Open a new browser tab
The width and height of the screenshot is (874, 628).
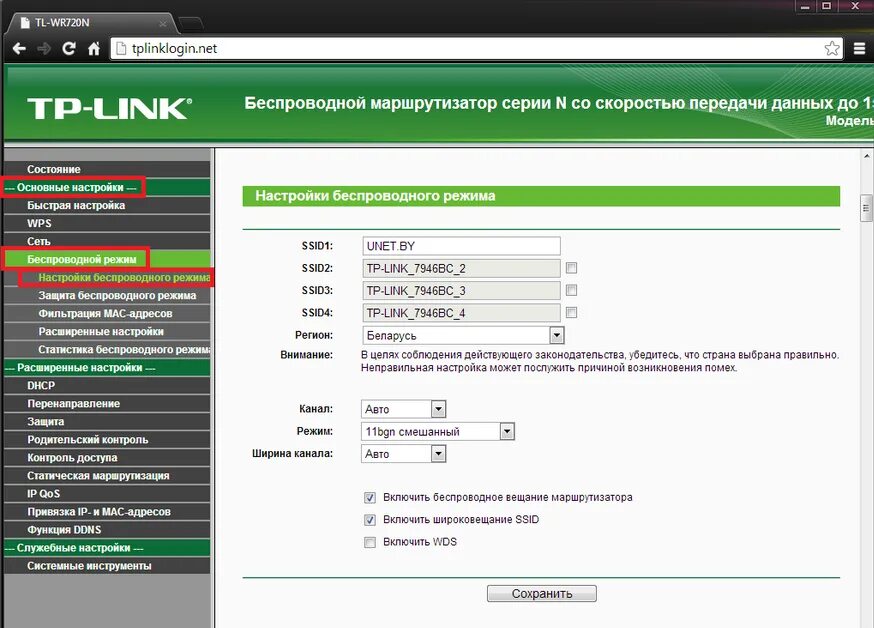(191, 23)
